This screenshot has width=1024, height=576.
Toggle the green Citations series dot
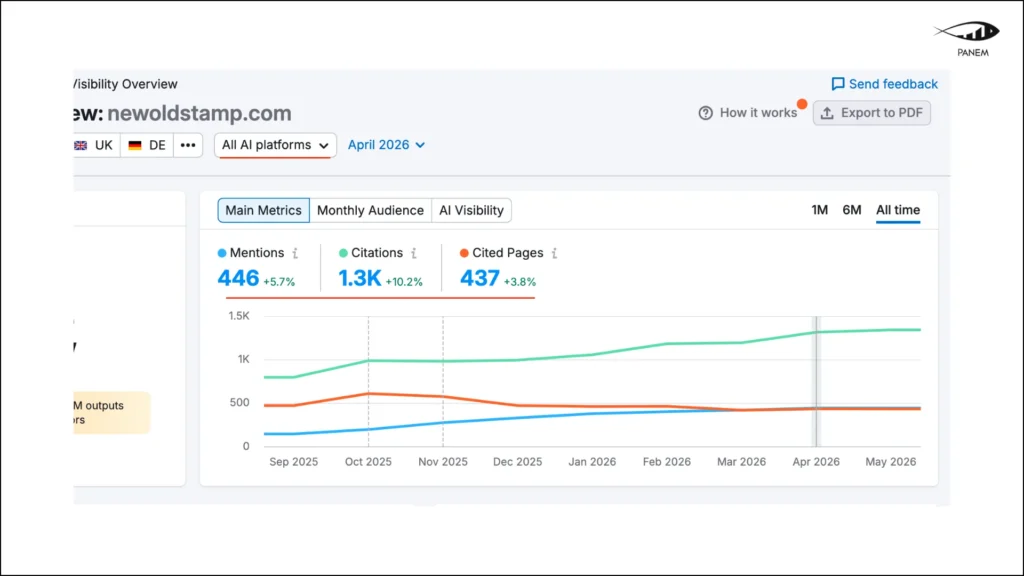(343, 253)
